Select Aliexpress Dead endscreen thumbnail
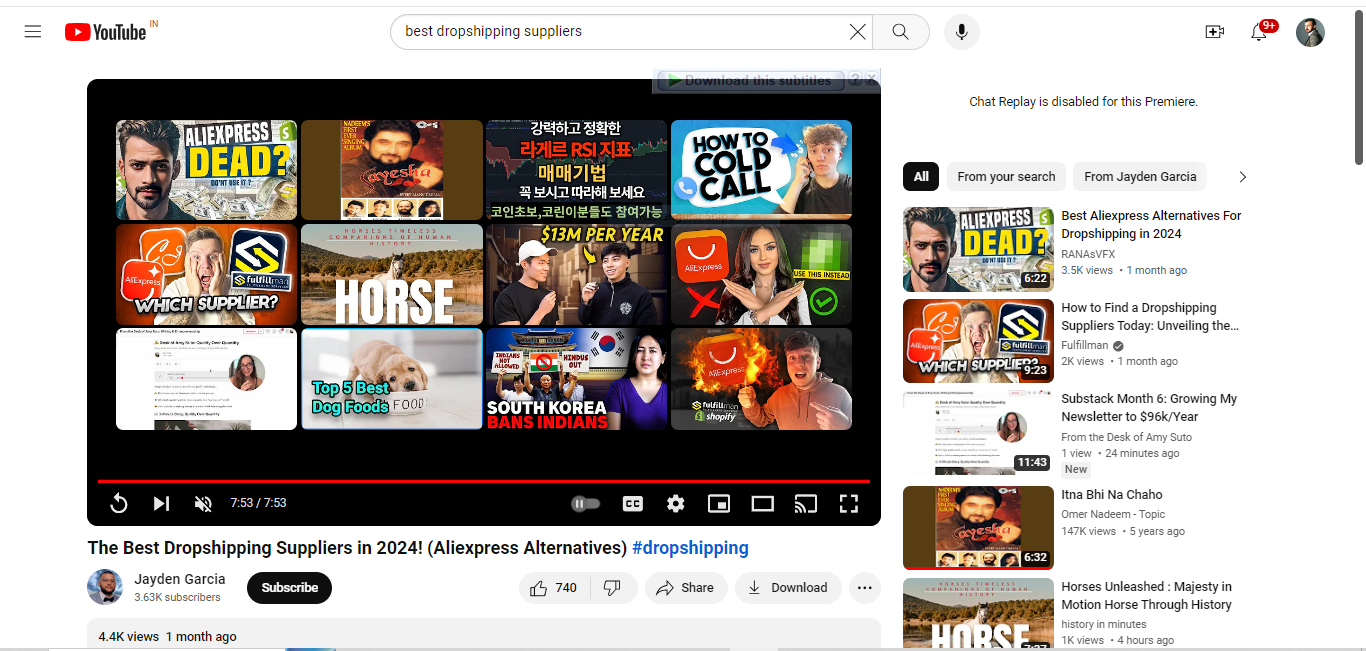The width and height of the screenshot is (1366, 651). click(207, 170)
